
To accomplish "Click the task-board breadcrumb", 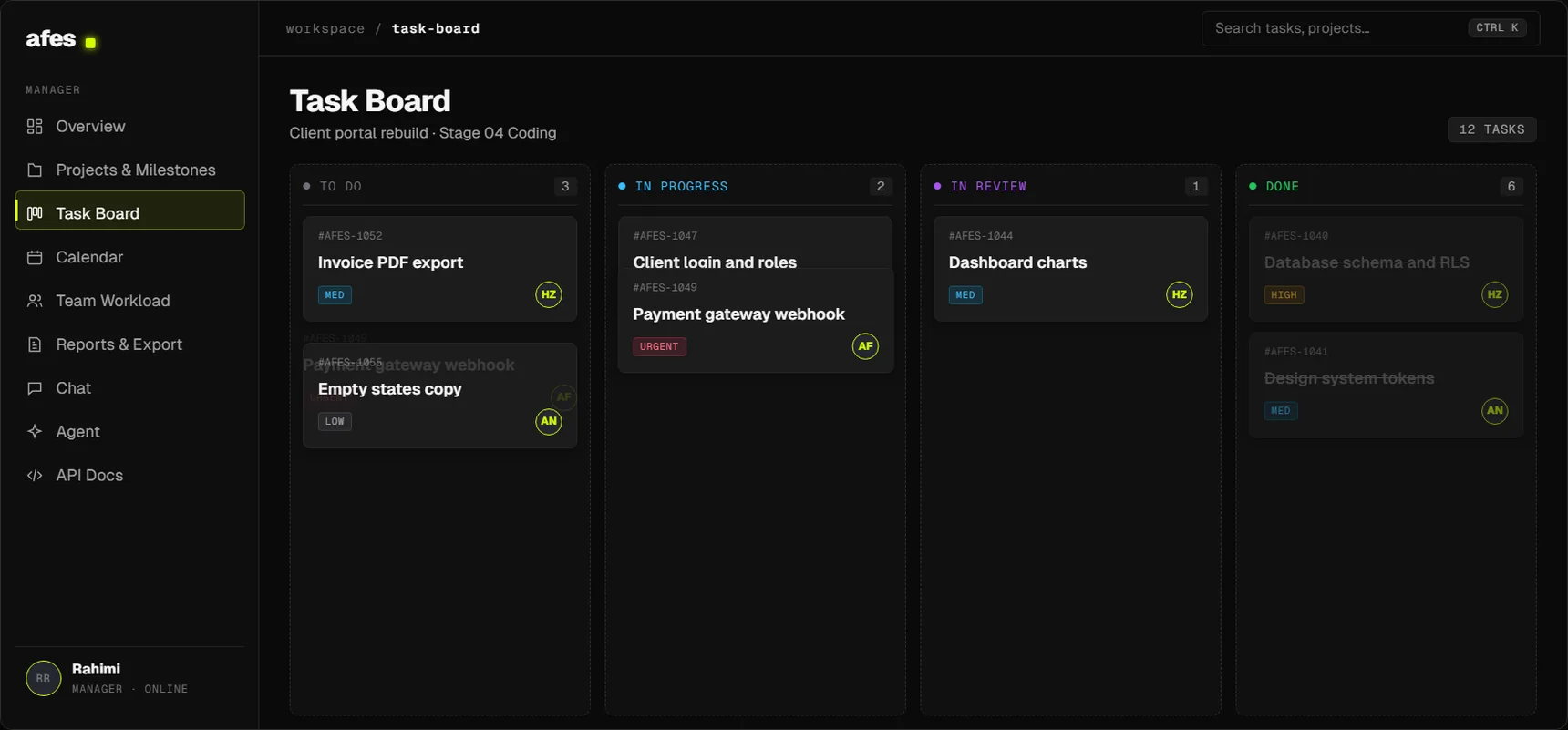I will point(436,29).
